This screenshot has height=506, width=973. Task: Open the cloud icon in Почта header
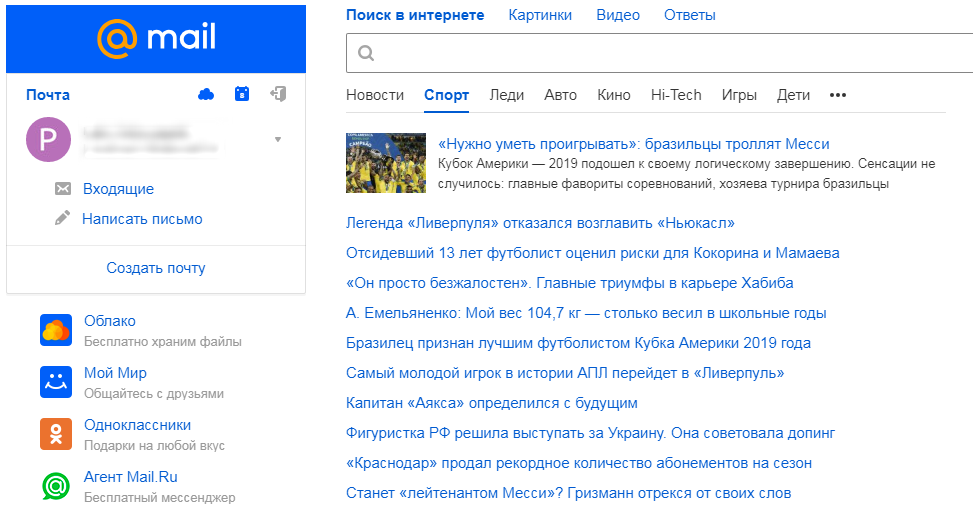pos(206,94)
